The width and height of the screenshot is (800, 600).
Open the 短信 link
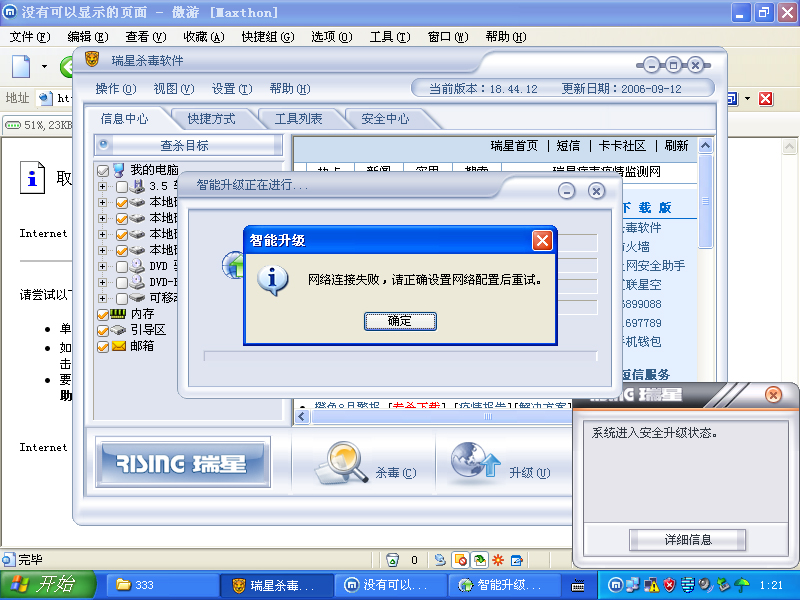[568, 146]
